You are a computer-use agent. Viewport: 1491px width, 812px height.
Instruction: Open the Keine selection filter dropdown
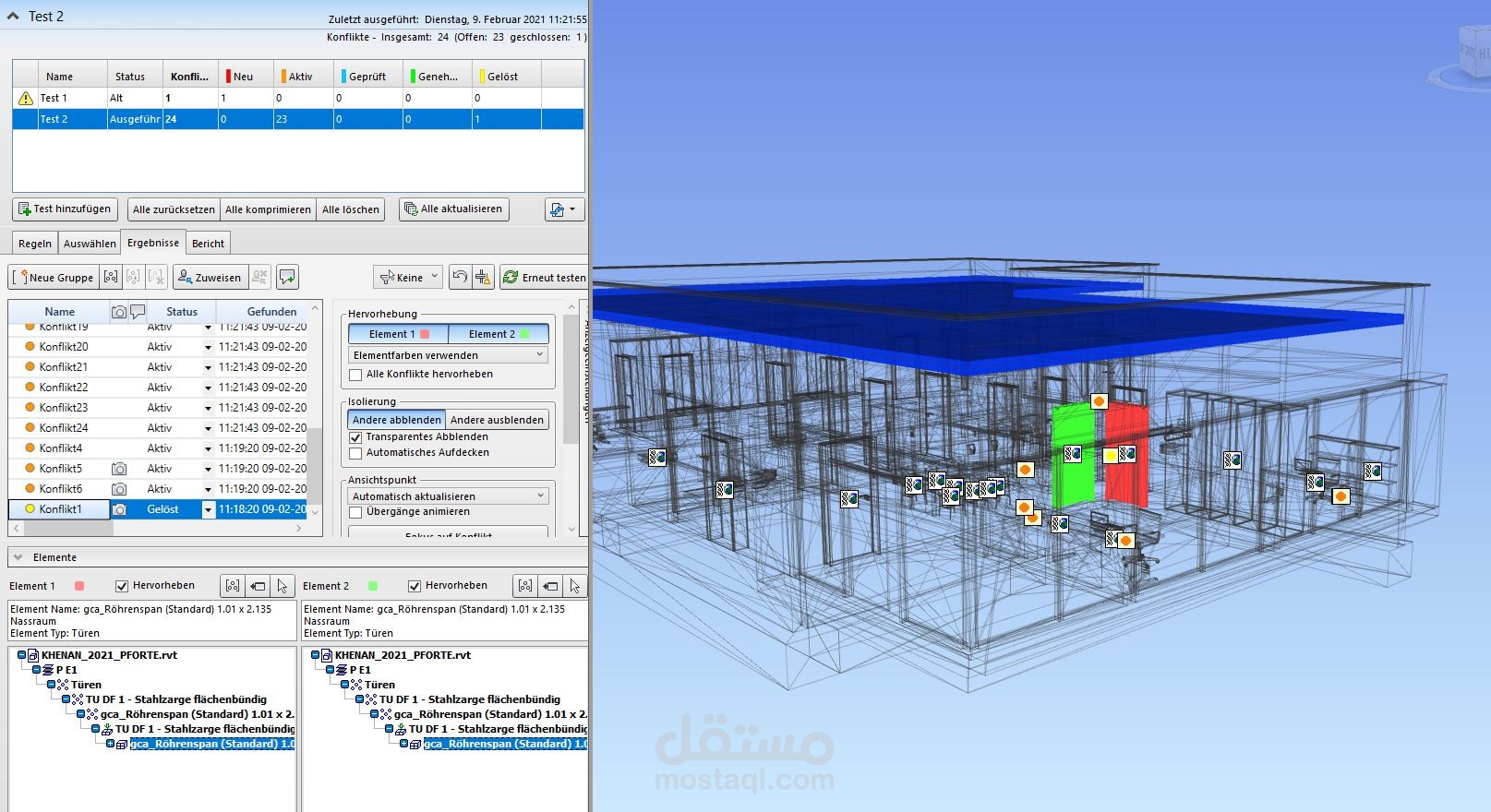coord(407,277)
